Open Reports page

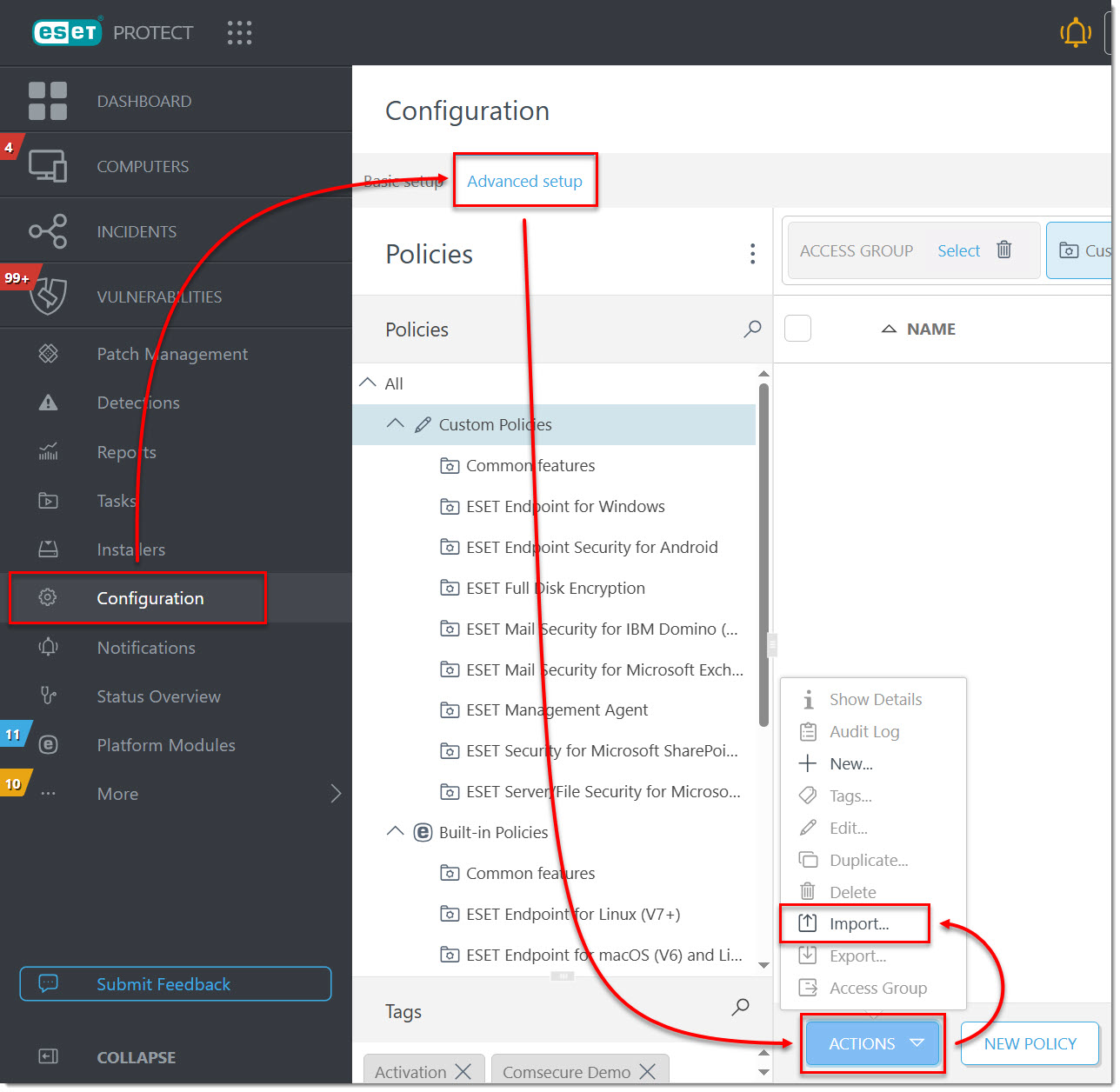click(176, 452)
